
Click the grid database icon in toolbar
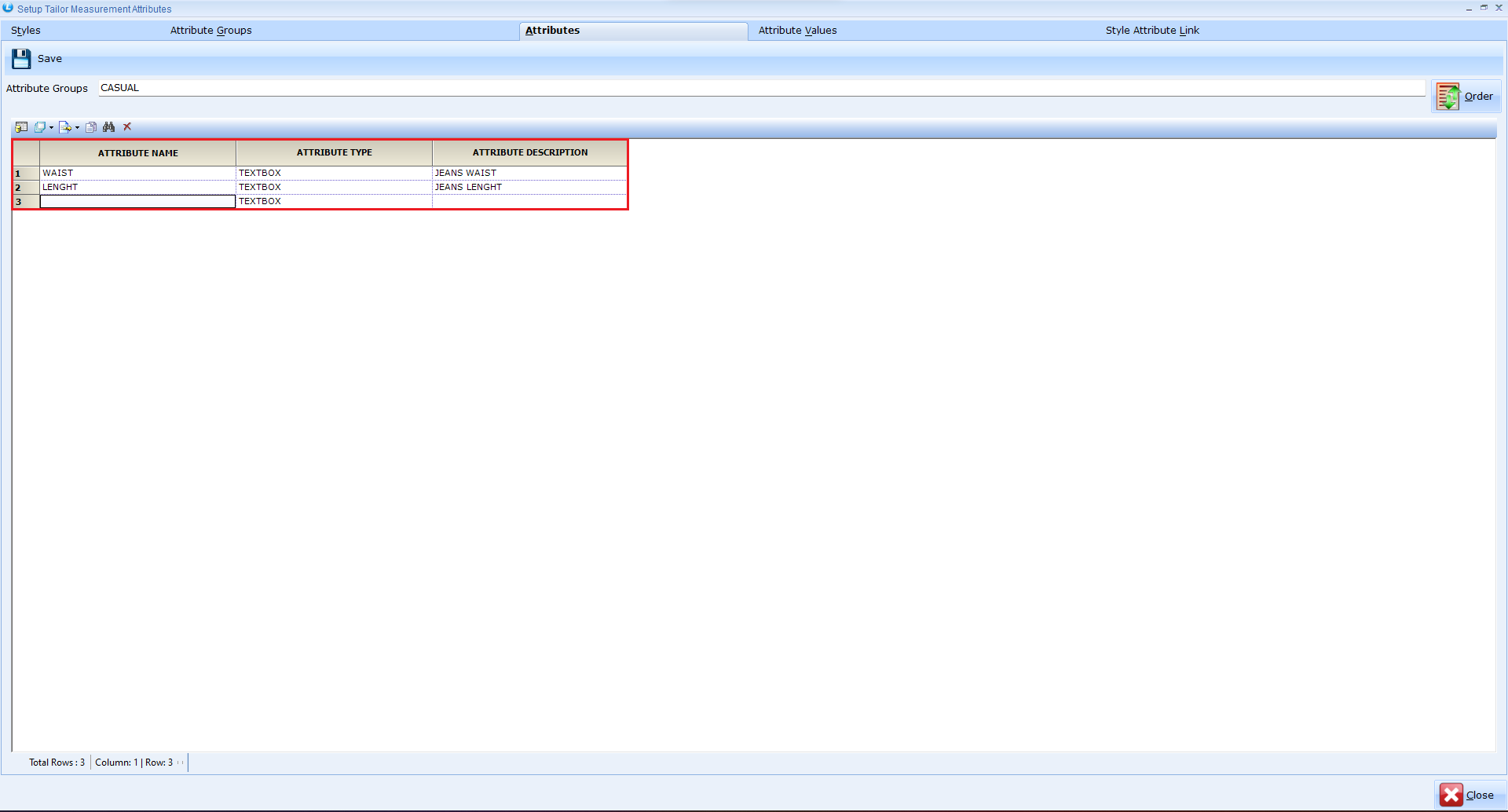(x=21, y=127)
